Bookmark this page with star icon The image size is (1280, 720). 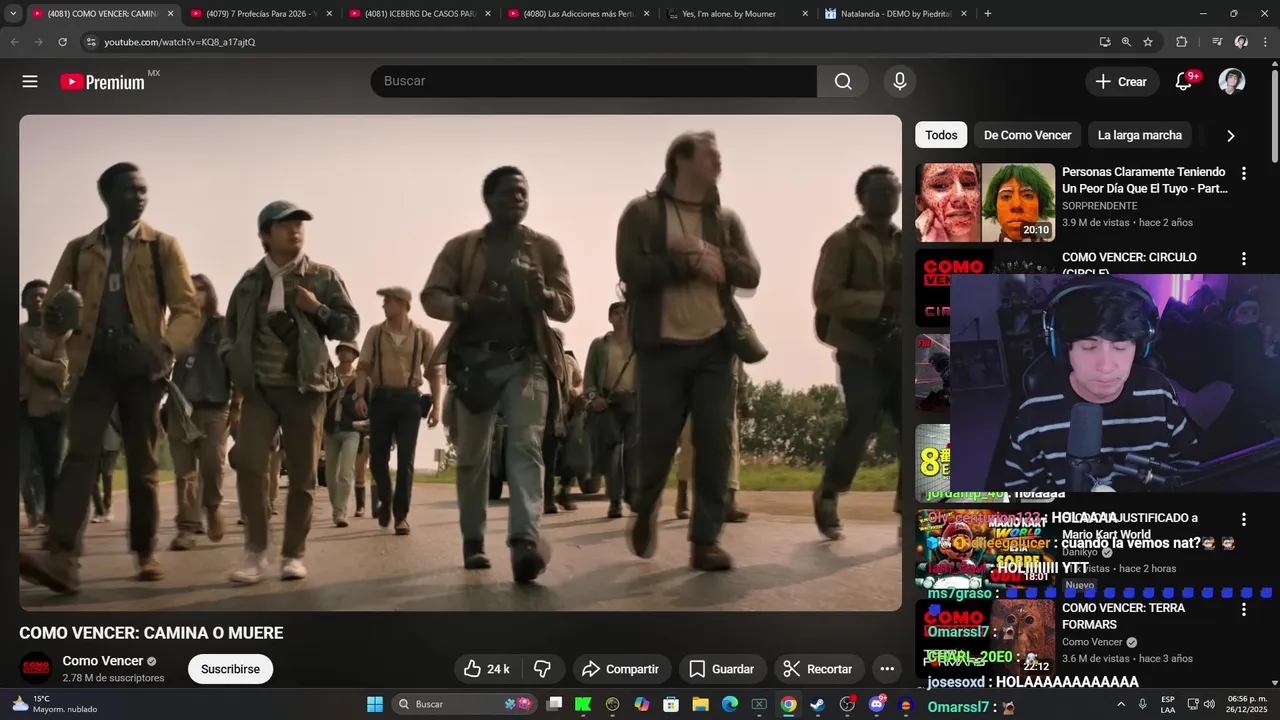click(x=1148, y=42)
